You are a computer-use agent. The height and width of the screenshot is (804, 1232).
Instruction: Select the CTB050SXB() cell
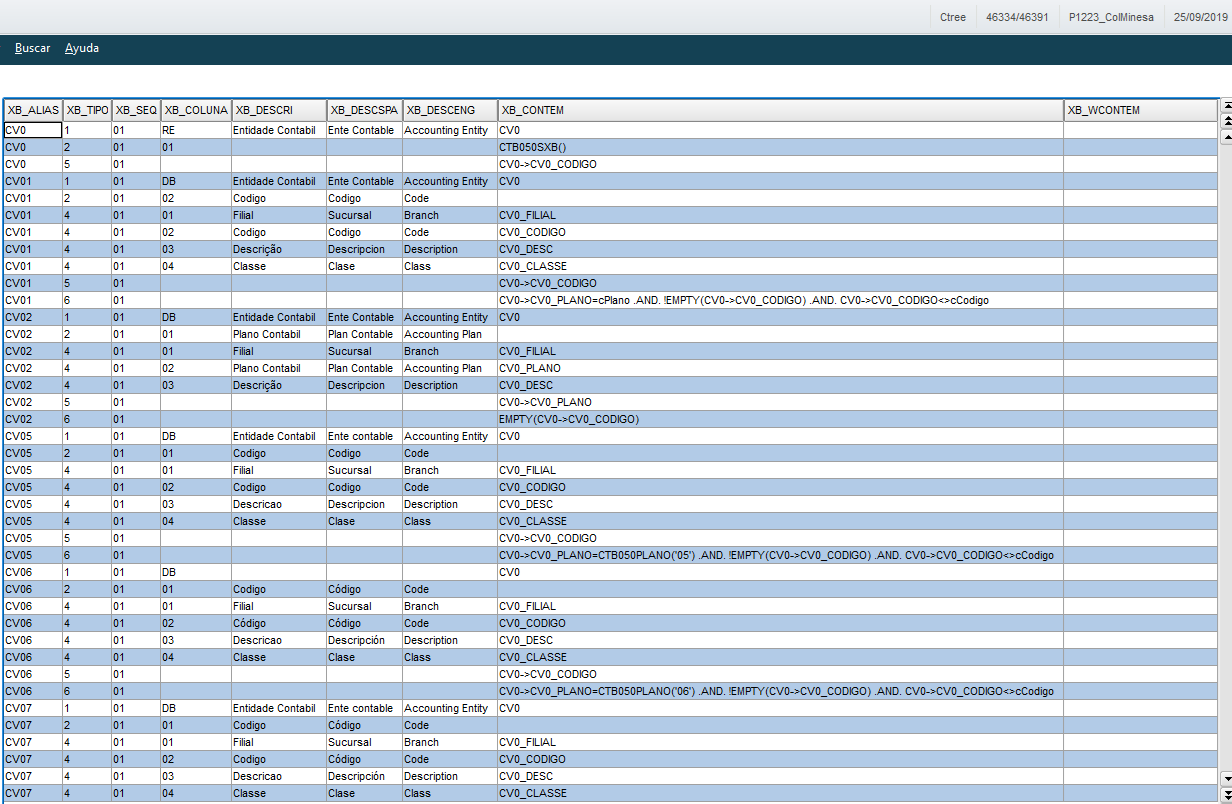pos(780,147)
